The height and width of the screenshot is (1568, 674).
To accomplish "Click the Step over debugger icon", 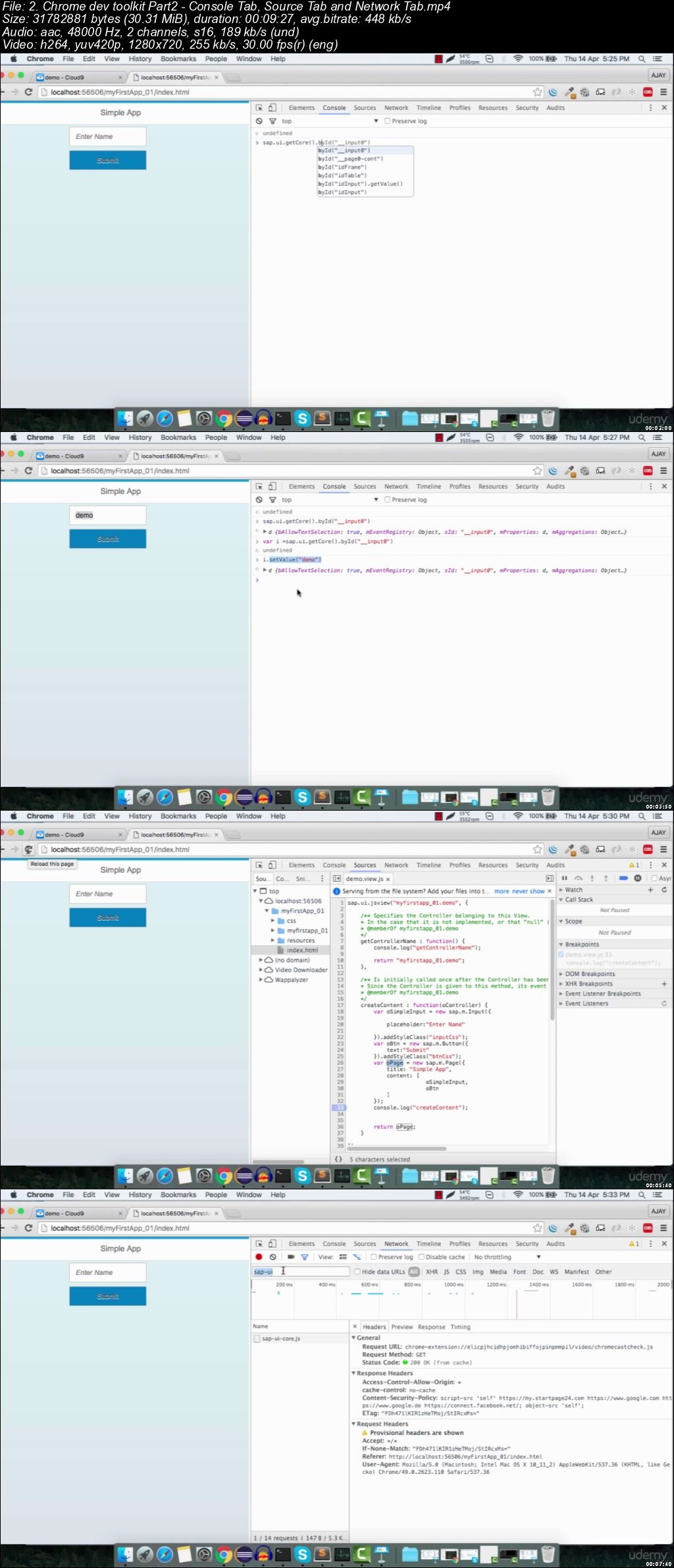I will click(579, 878).
